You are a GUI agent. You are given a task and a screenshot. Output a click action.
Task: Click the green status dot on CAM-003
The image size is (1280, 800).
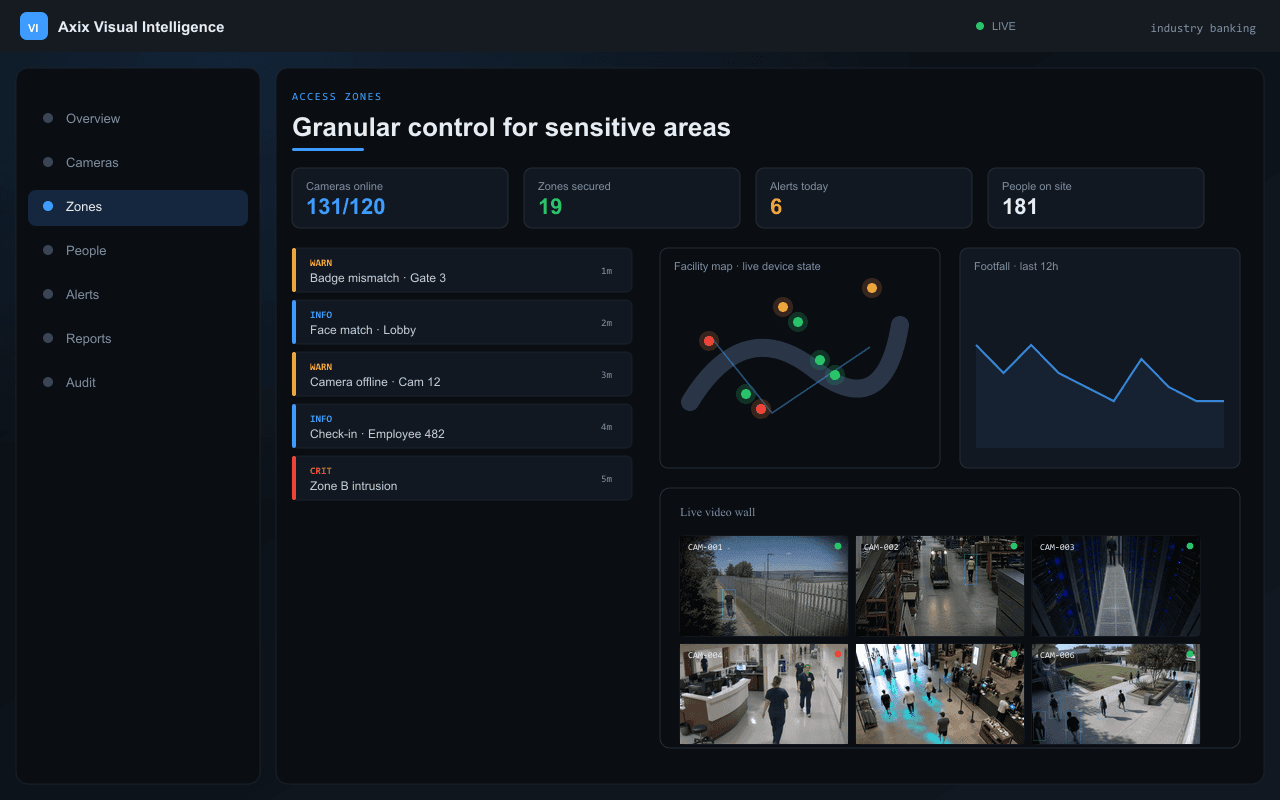tap(1190, 546)
